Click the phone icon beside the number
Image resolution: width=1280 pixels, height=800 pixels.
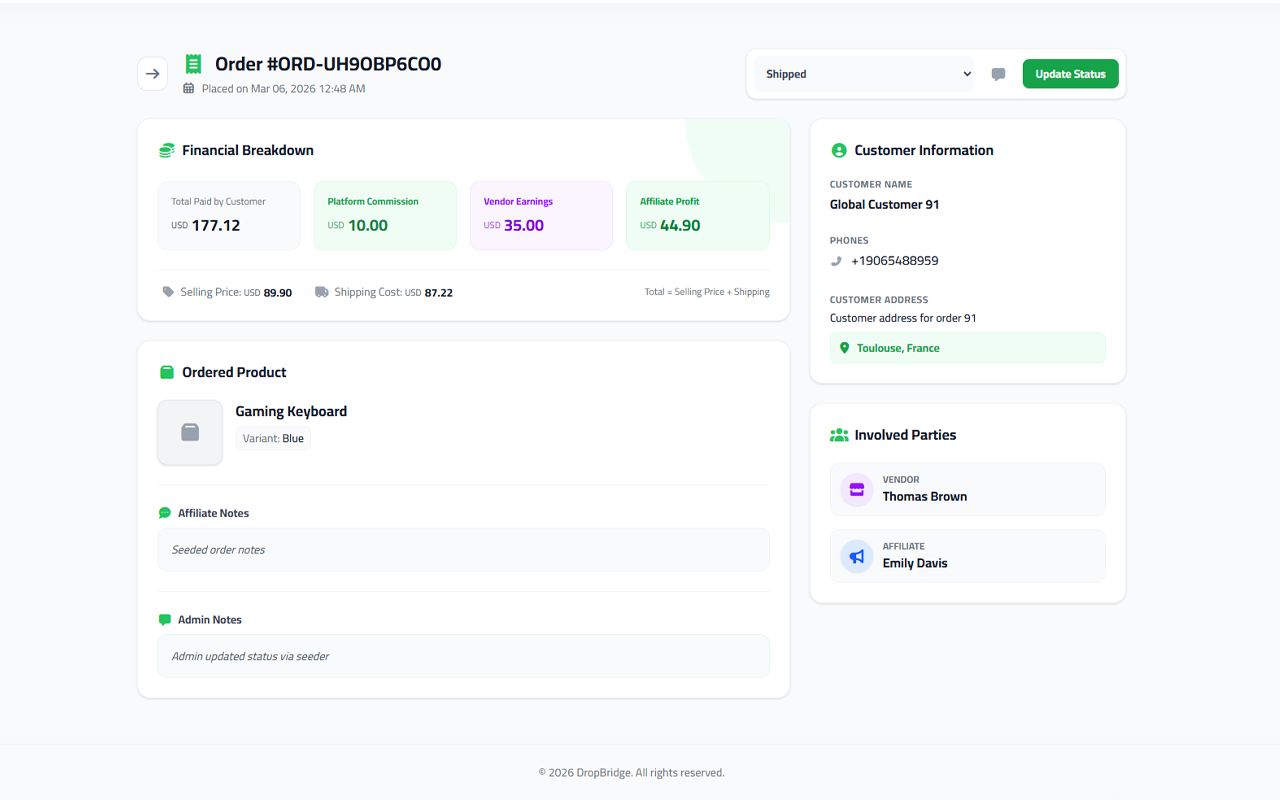[837, 261]
